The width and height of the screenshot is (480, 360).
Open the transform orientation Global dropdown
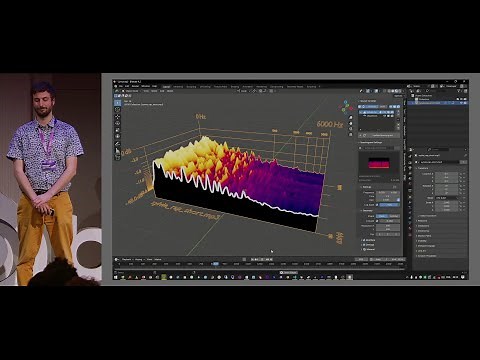[x=245, y=91]
